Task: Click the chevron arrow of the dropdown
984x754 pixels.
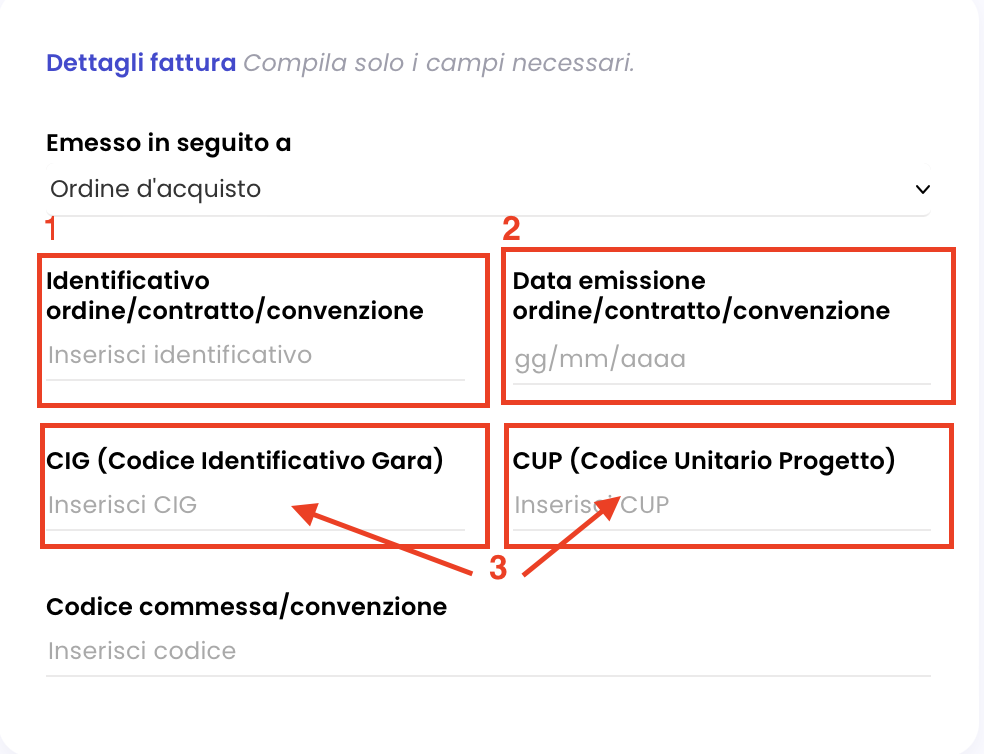Action: click(922, 189)
